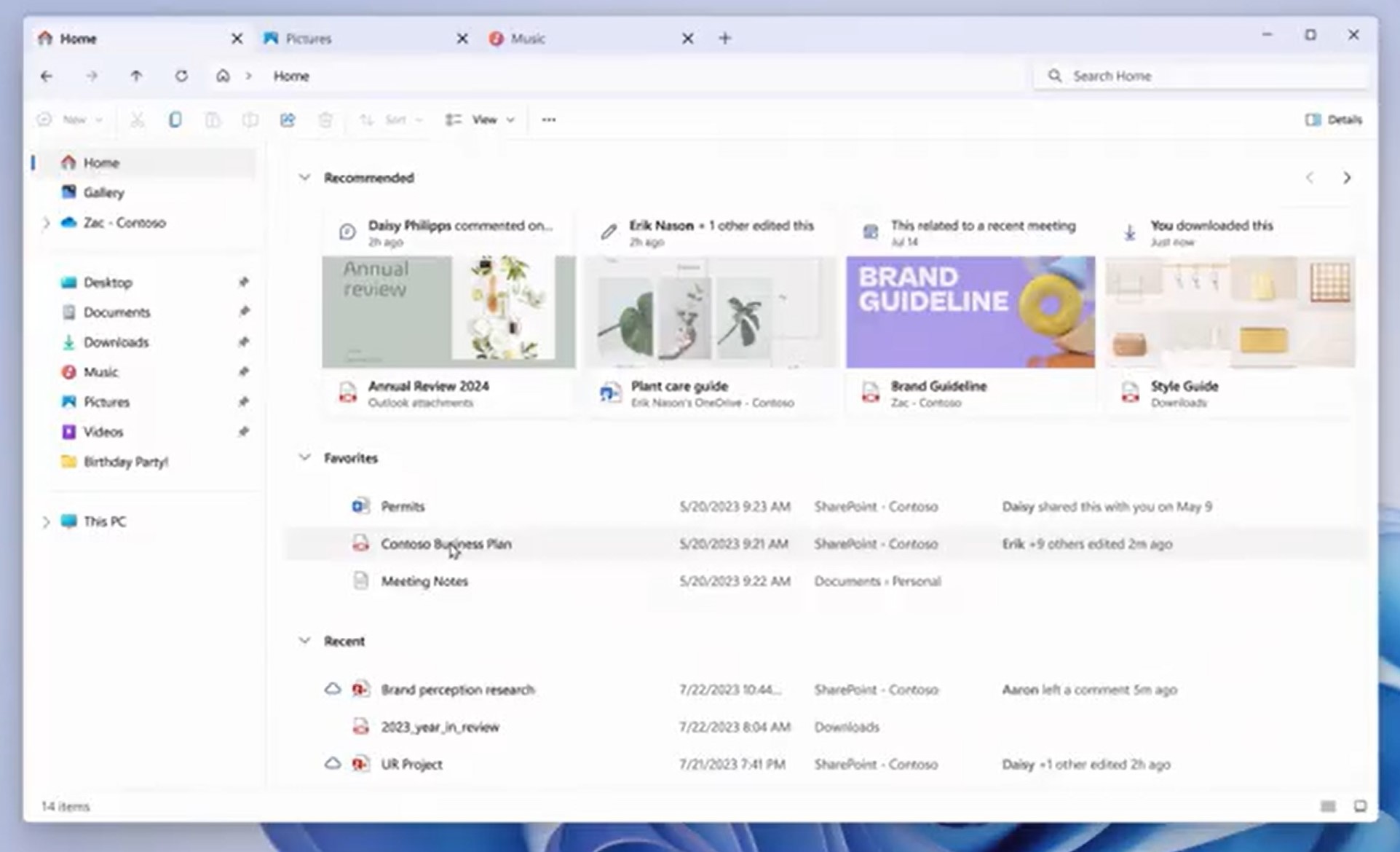Show next Recommended items arrow
The image size is (1400, 852).
click(x=1347, y=178)
